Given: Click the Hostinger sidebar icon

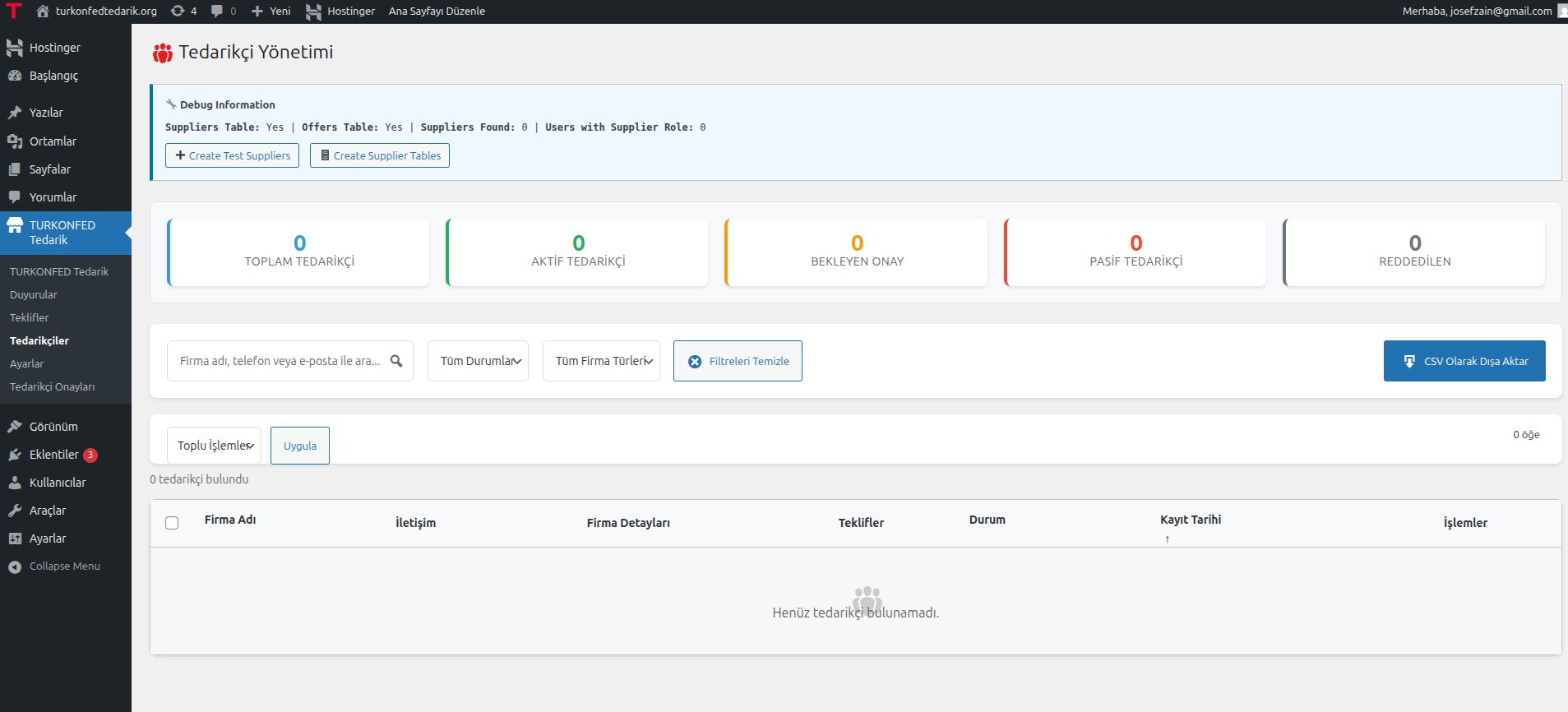Looking at the screenshot, I should (15, 48).
